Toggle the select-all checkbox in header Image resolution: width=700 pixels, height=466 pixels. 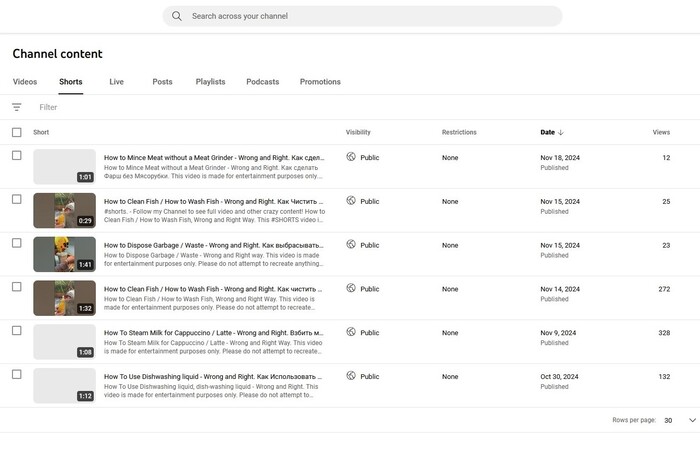pos(17,132)
